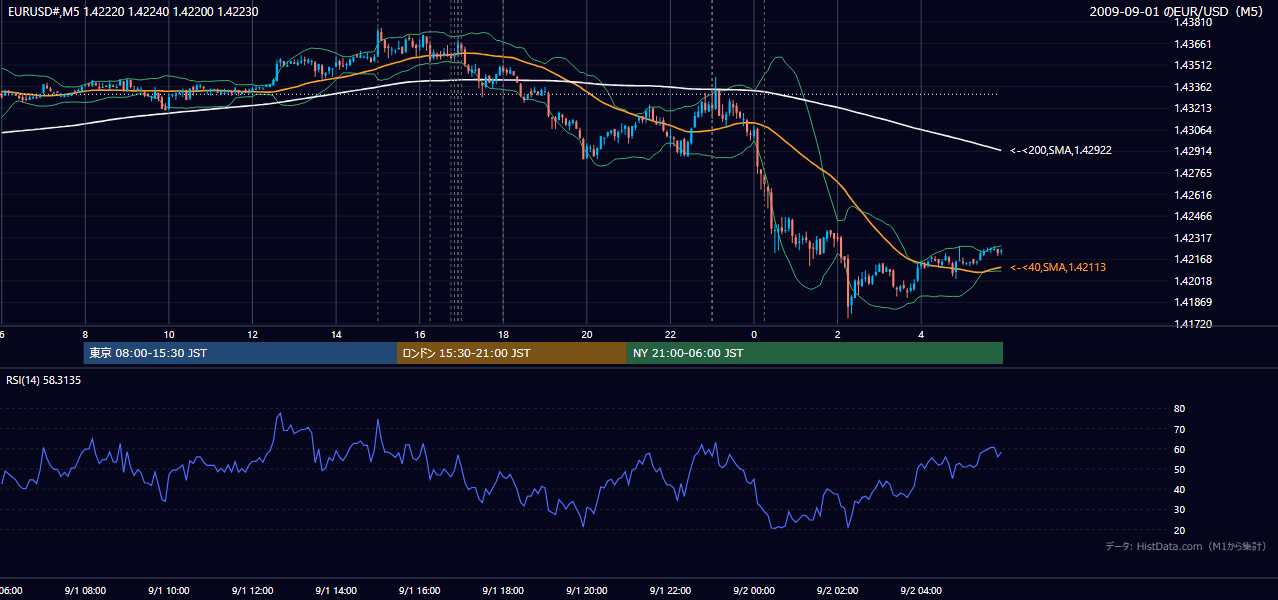Click RSI level 40 on the axis
The width and height of the screenshot is (1278, 600).
pos(1179,489)
